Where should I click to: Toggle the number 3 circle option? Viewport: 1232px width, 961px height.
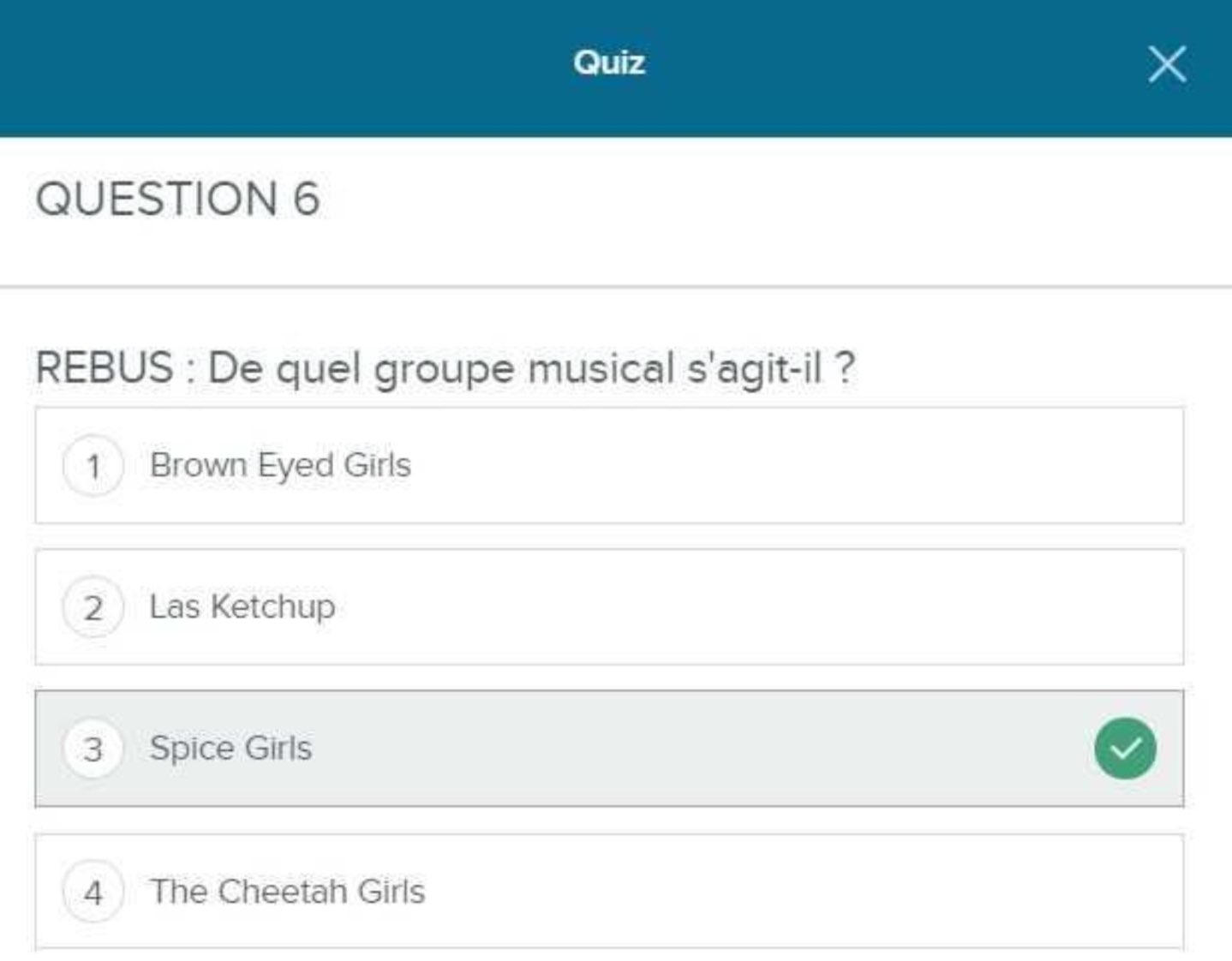(93, 749)
